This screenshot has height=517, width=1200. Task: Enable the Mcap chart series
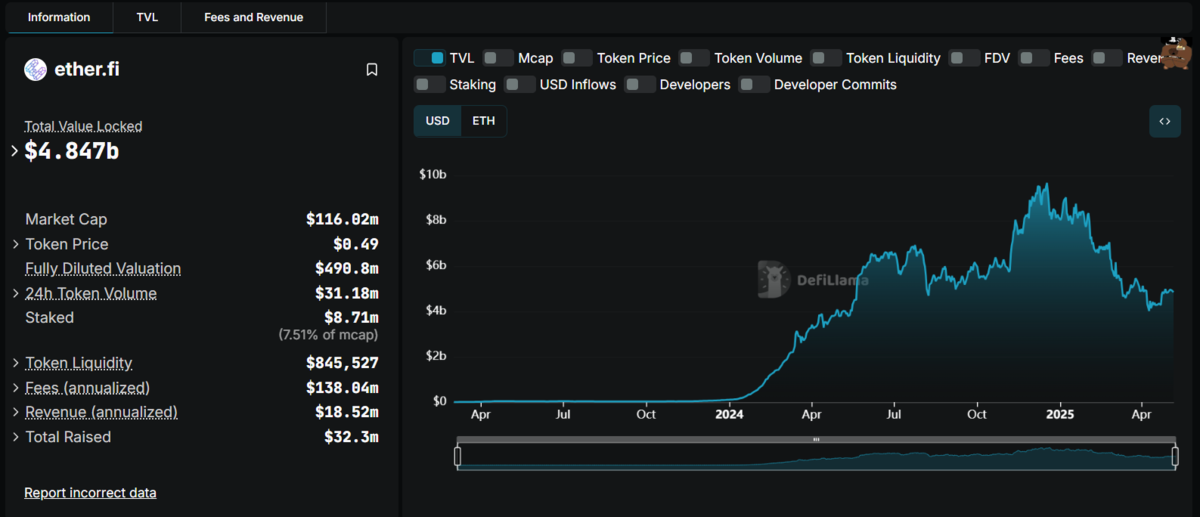[x=498, y=58]
